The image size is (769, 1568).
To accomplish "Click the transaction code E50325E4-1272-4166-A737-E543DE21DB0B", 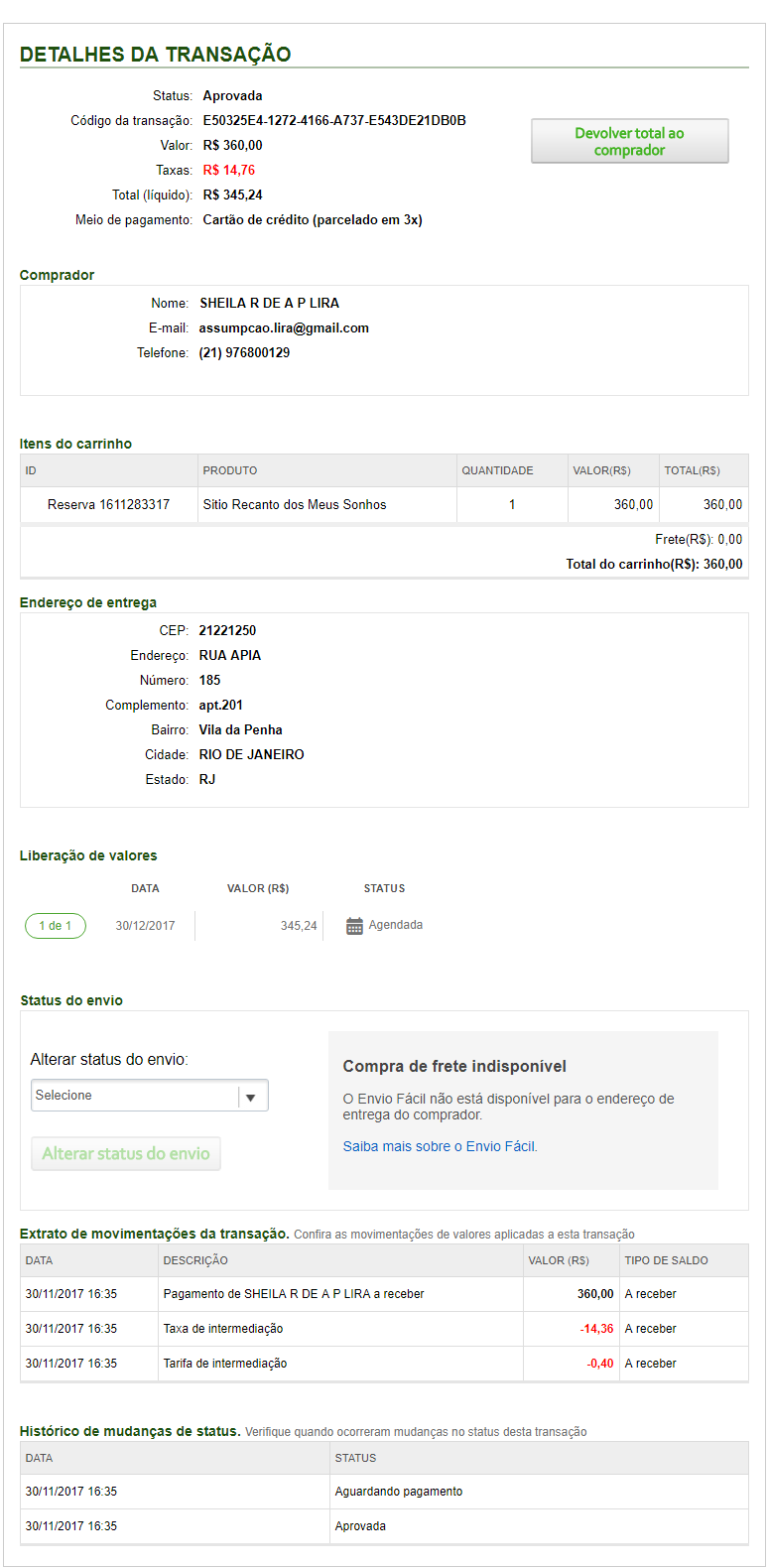I will click(334, 121).
